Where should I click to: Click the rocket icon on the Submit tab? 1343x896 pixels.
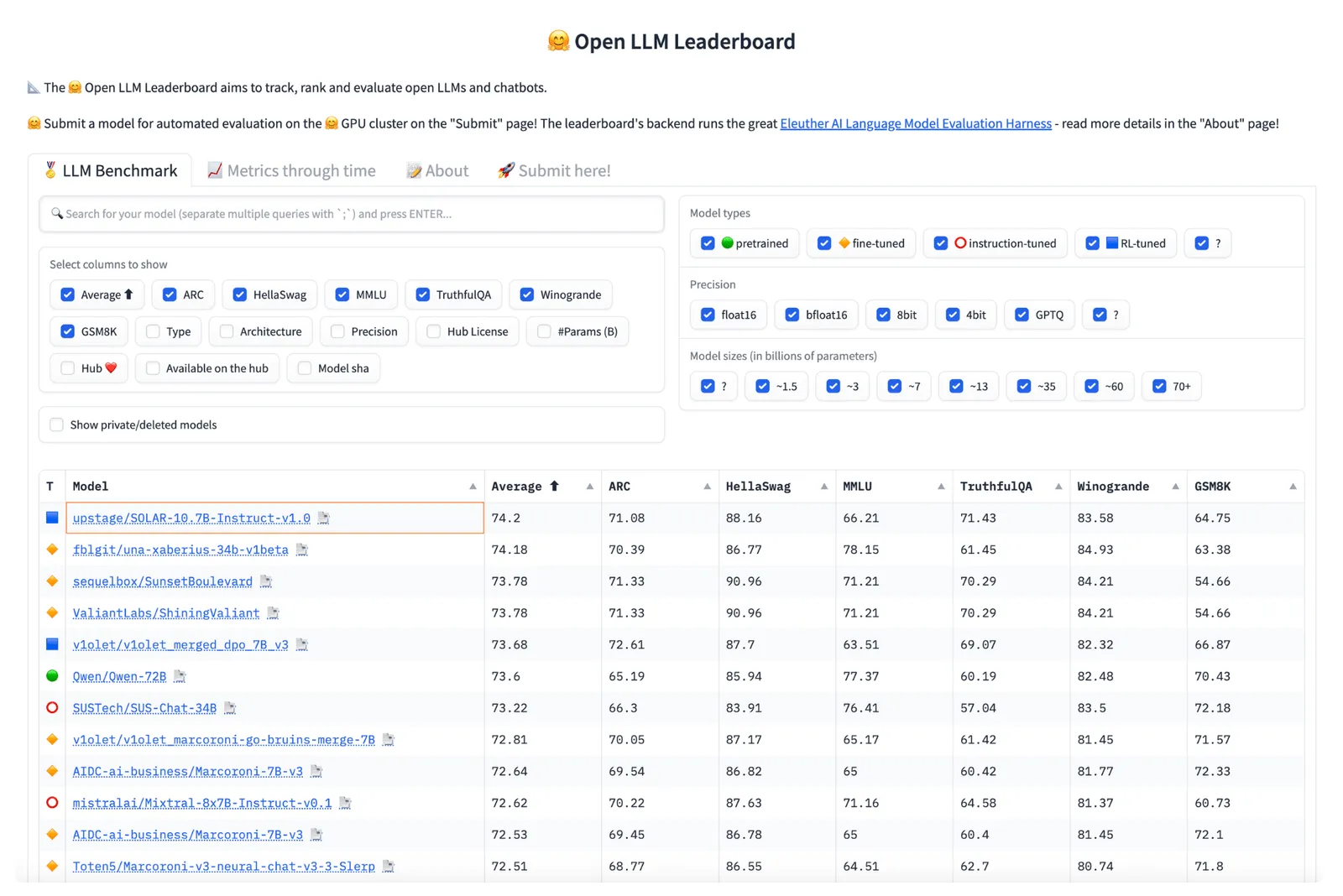(506, 170)
